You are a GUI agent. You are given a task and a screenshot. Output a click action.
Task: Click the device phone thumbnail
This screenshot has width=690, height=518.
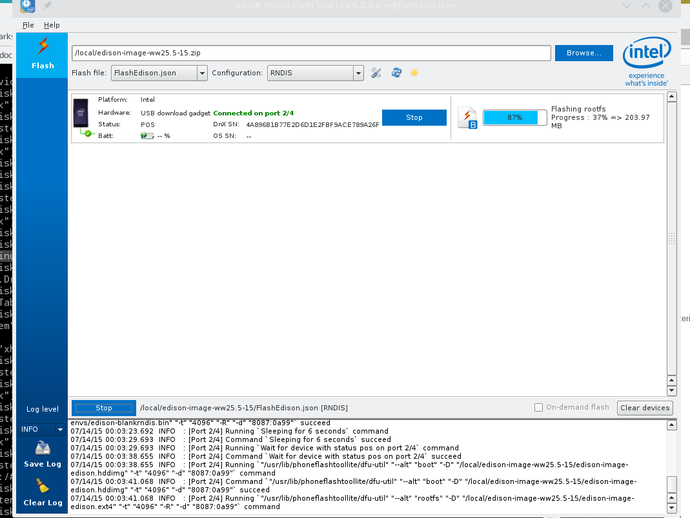tap(81, 113)
